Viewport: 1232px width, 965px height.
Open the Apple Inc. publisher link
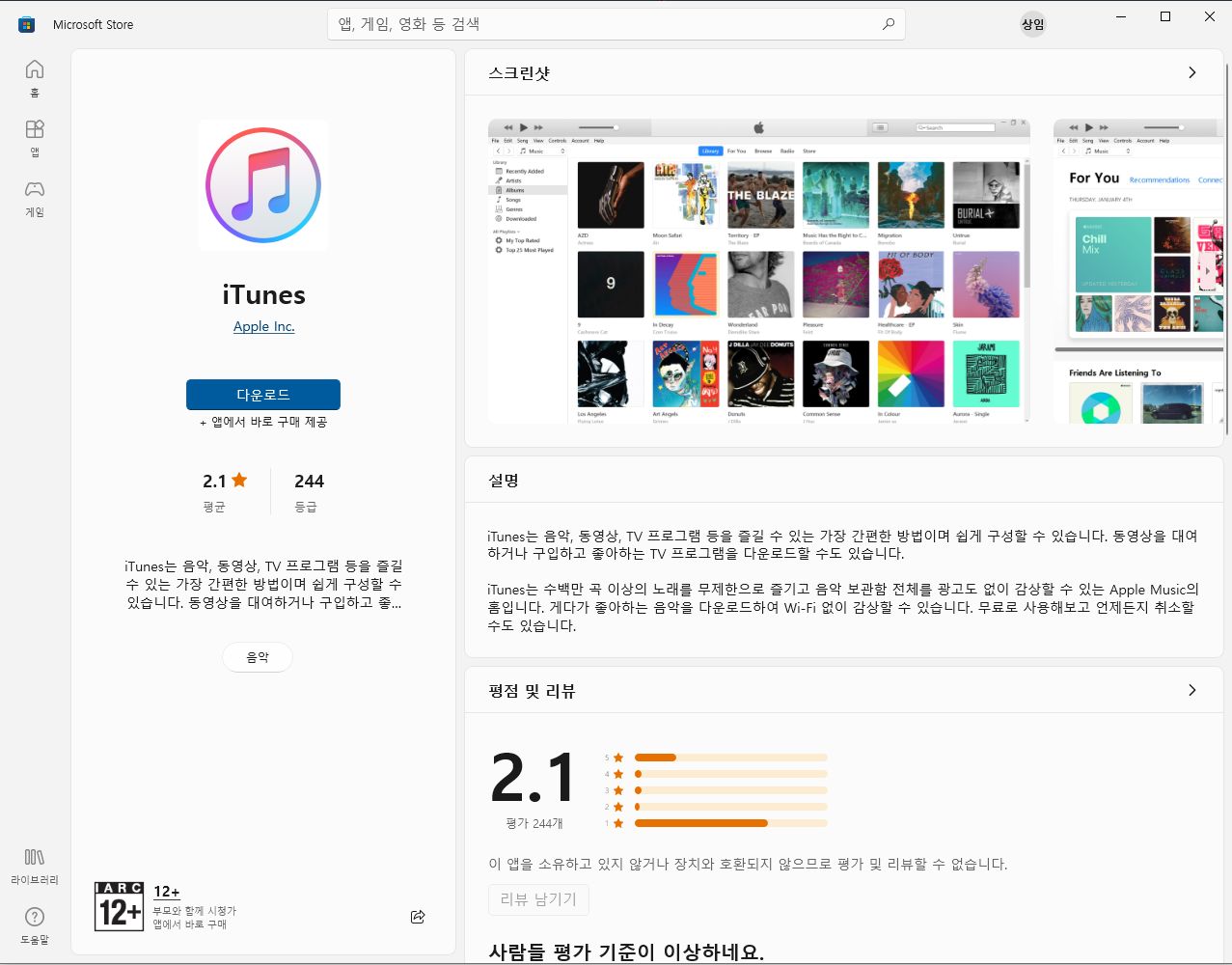263,326
